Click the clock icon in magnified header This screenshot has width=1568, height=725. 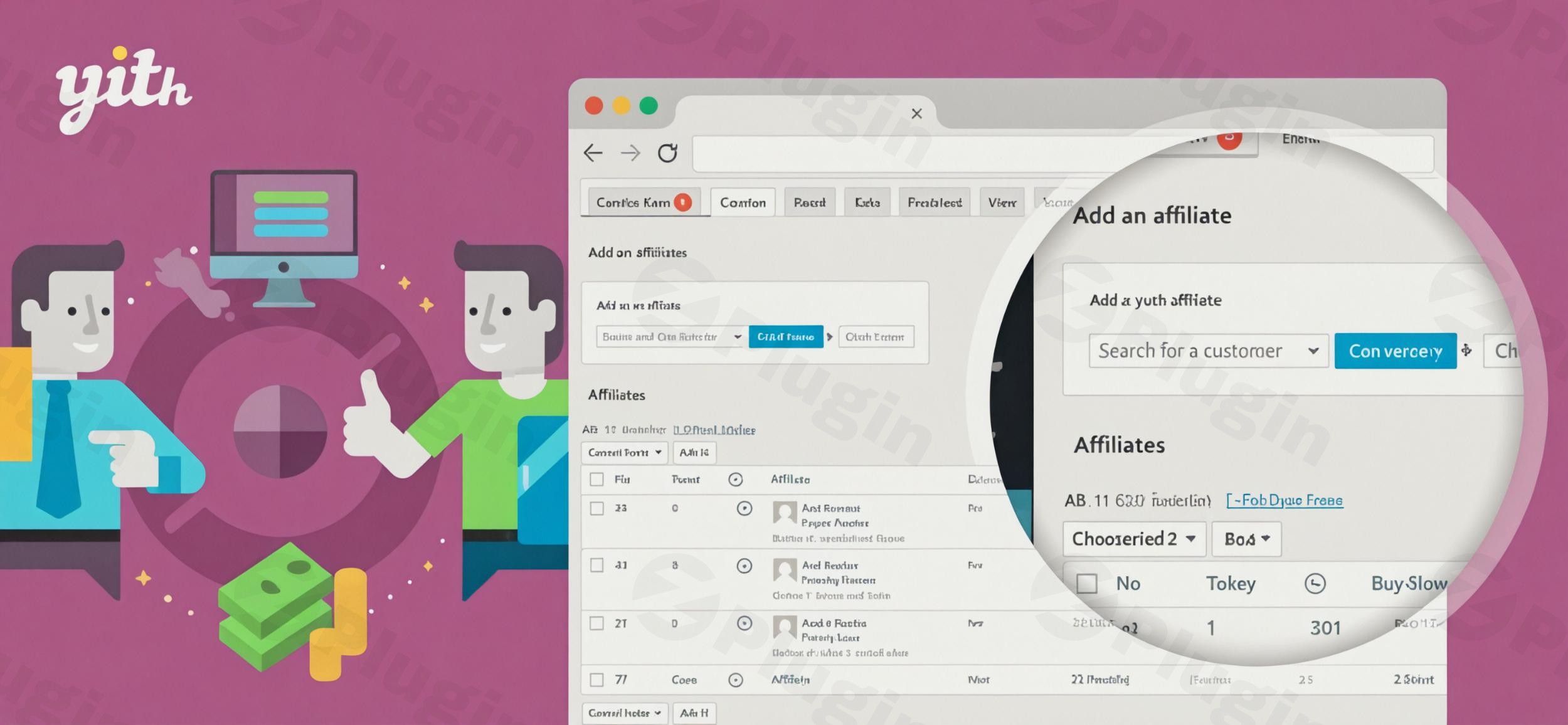1315,584
